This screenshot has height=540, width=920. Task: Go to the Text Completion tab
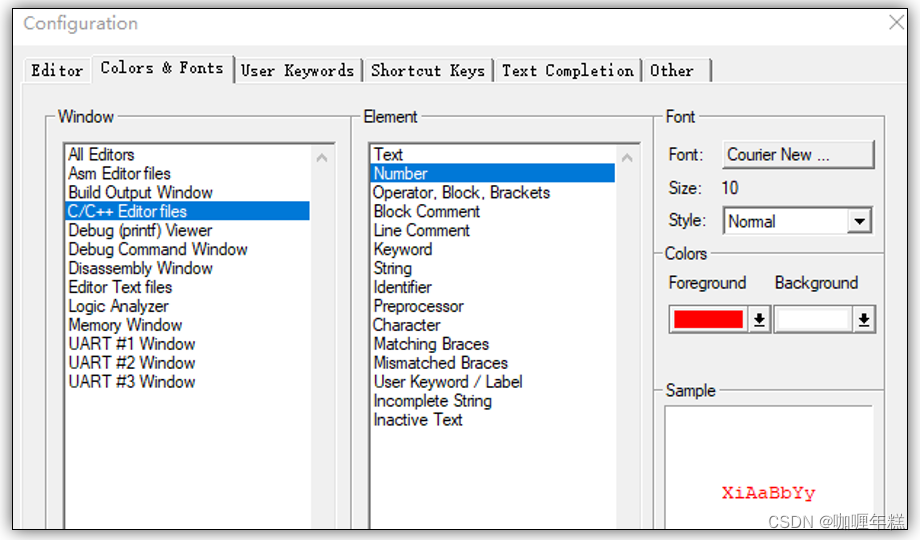[567, 70]
